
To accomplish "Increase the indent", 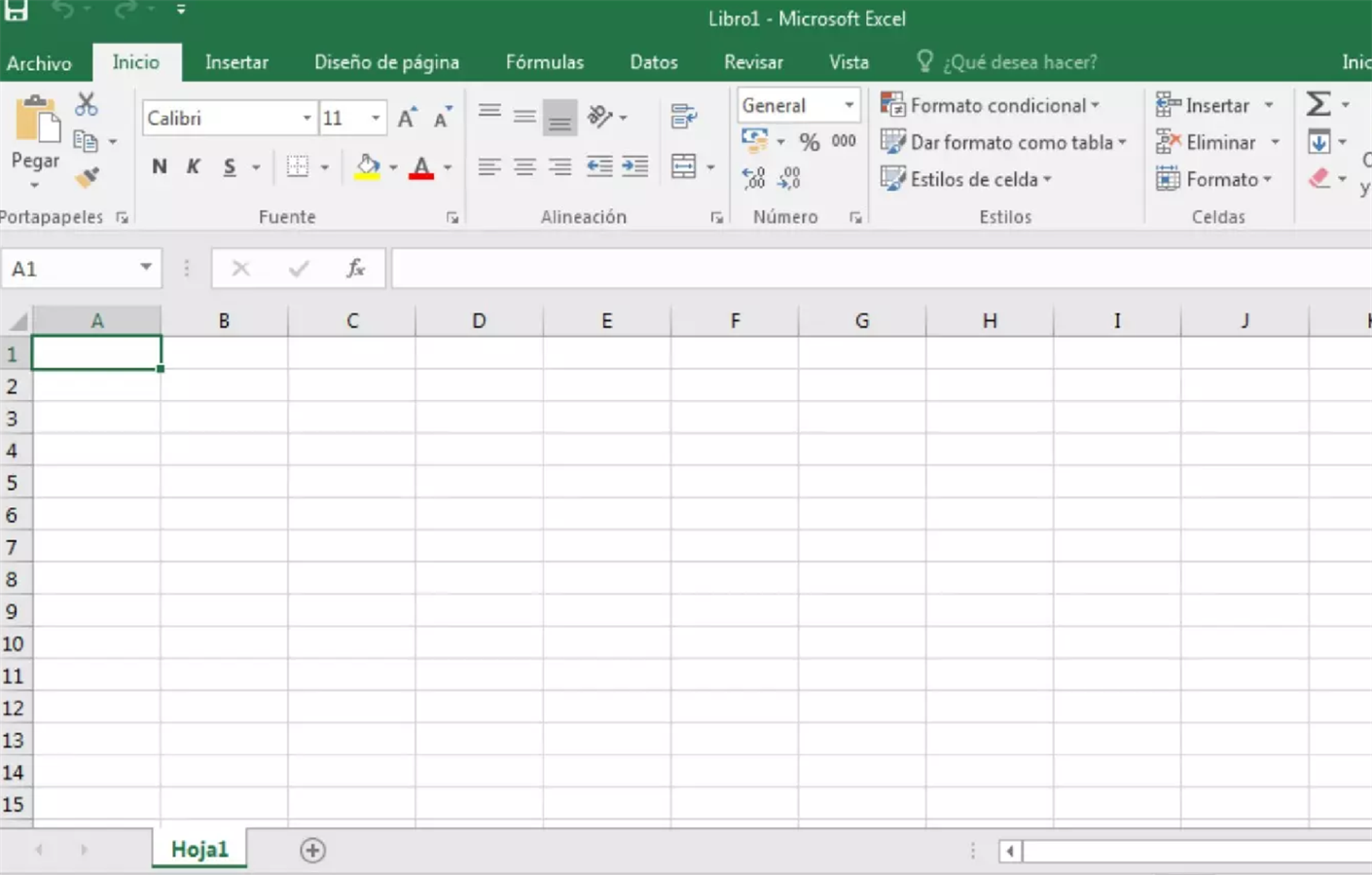I will pyautogui.click(x=635, y=166).
